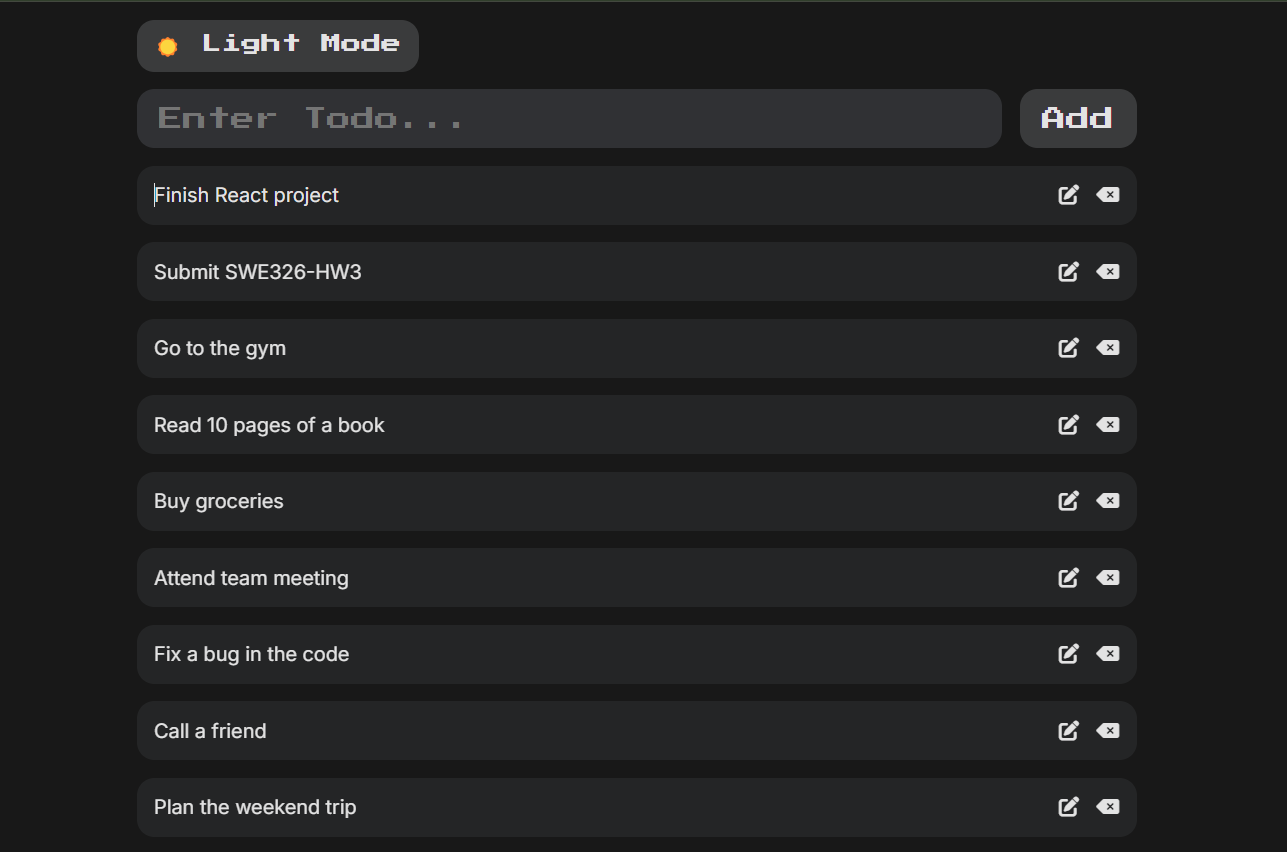This screenshot has width=1287, height=852.
Task: Remove the 'Plan the weekend trip' todo
Action: point(1107,807)
